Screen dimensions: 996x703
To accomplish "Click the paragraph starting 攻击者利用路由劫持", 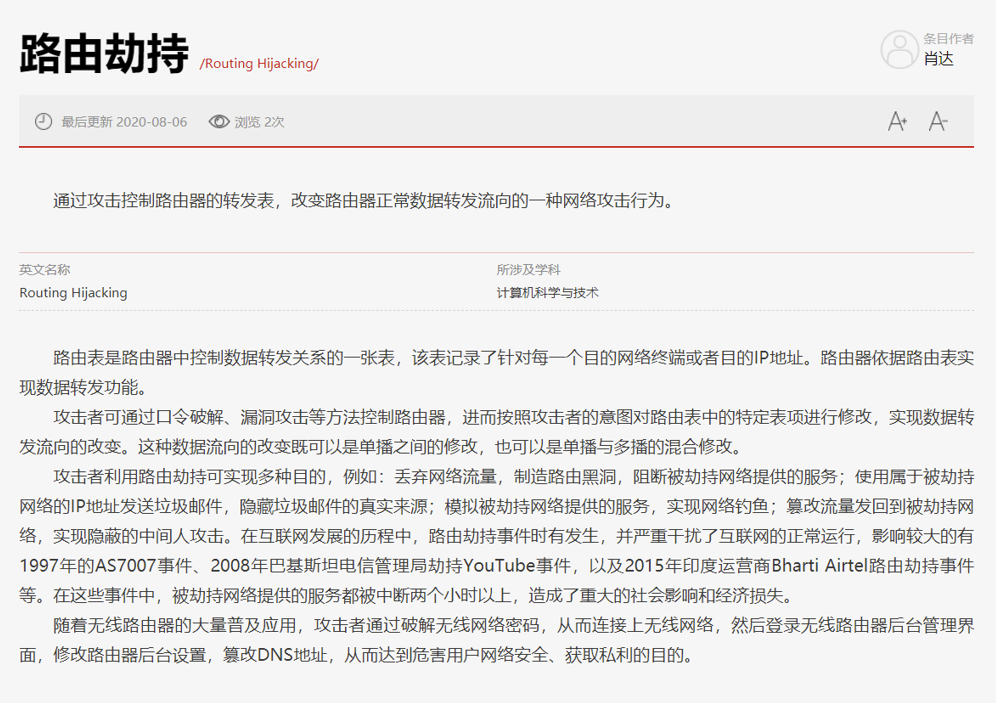I will [497, 536].
